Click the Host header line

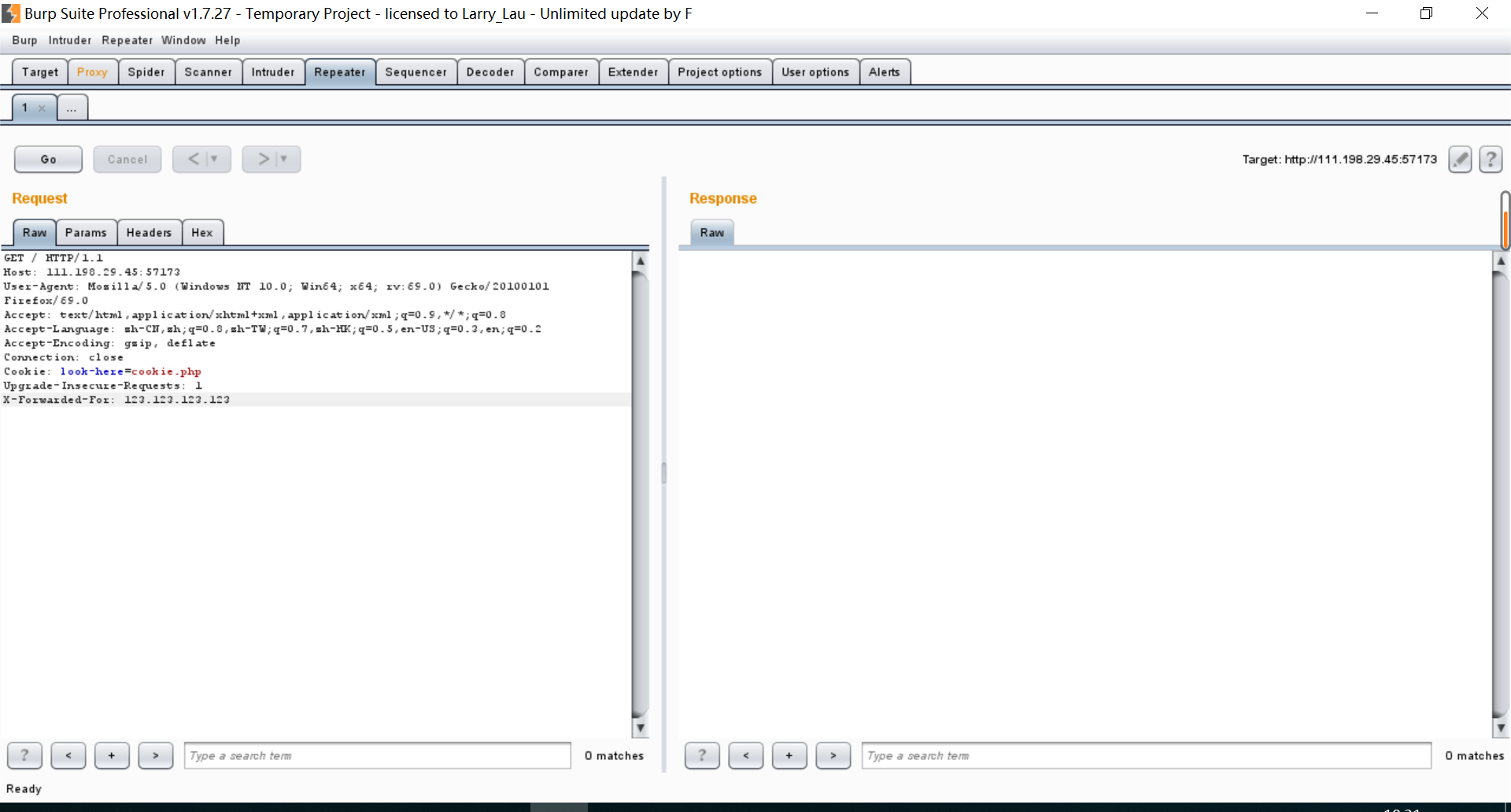click(91, 272)
